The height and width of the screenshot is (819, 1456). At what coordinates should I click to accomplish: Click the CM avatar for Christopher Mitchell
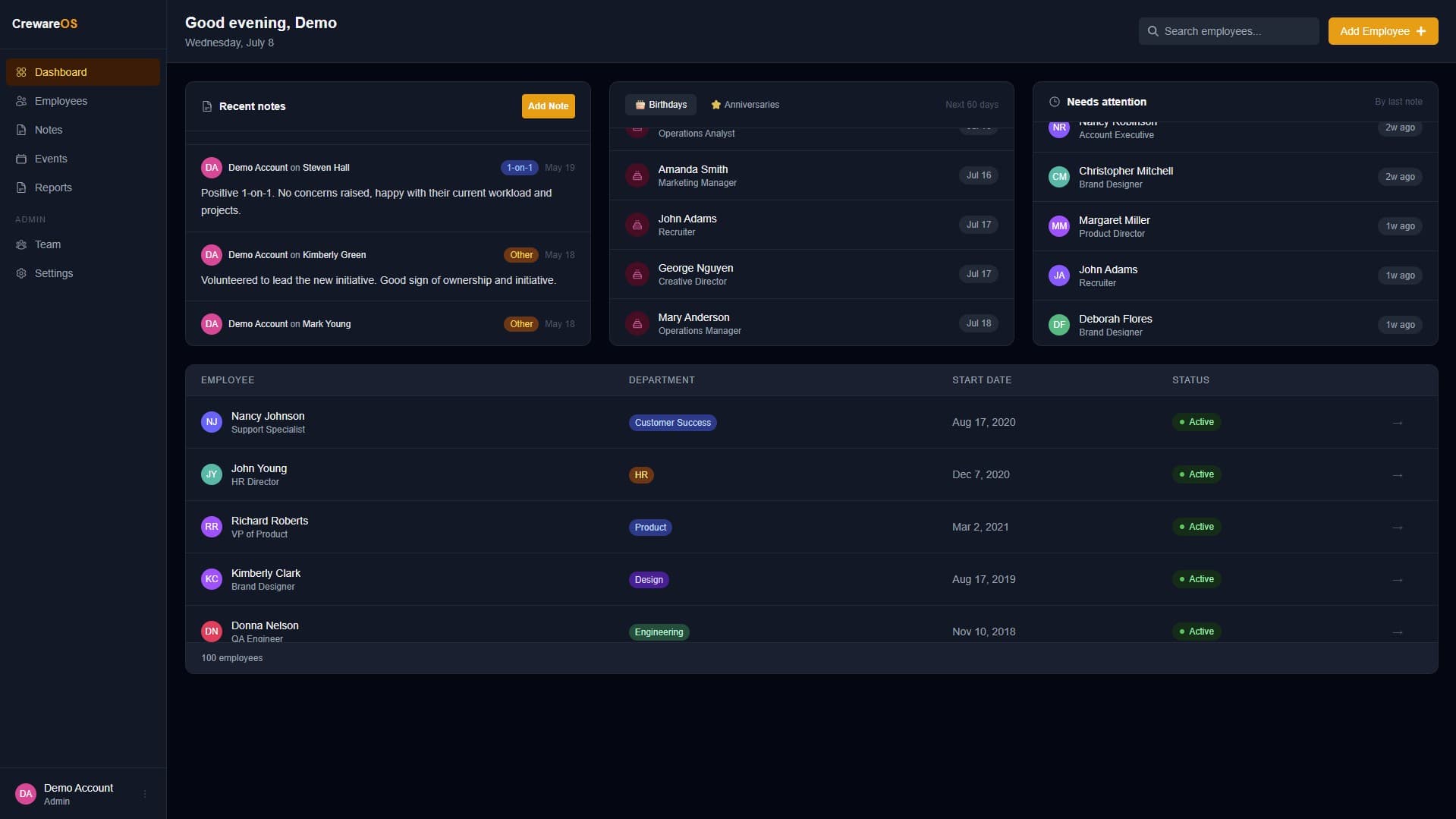(1058, 177)
